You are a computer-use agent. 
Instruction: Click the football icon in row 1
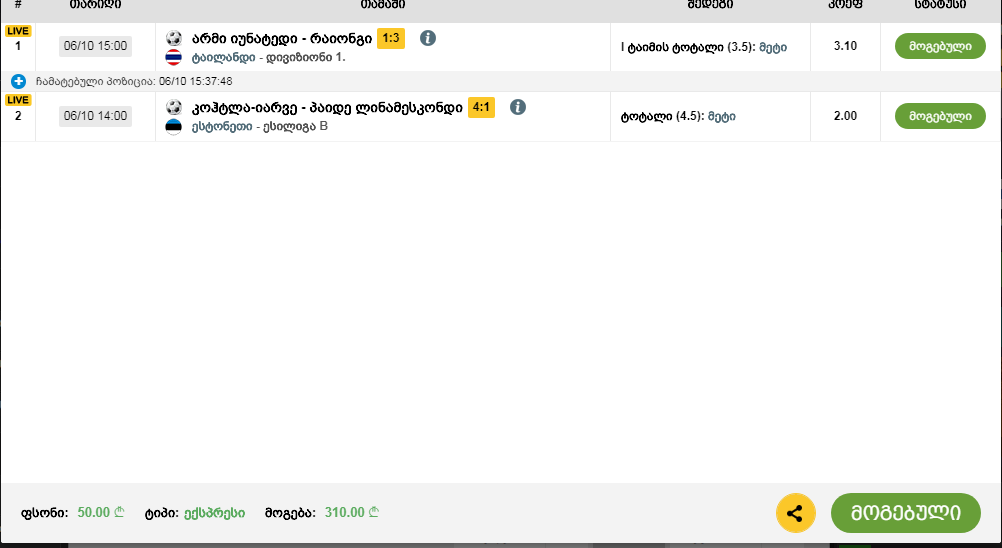[x=173, y=38]
